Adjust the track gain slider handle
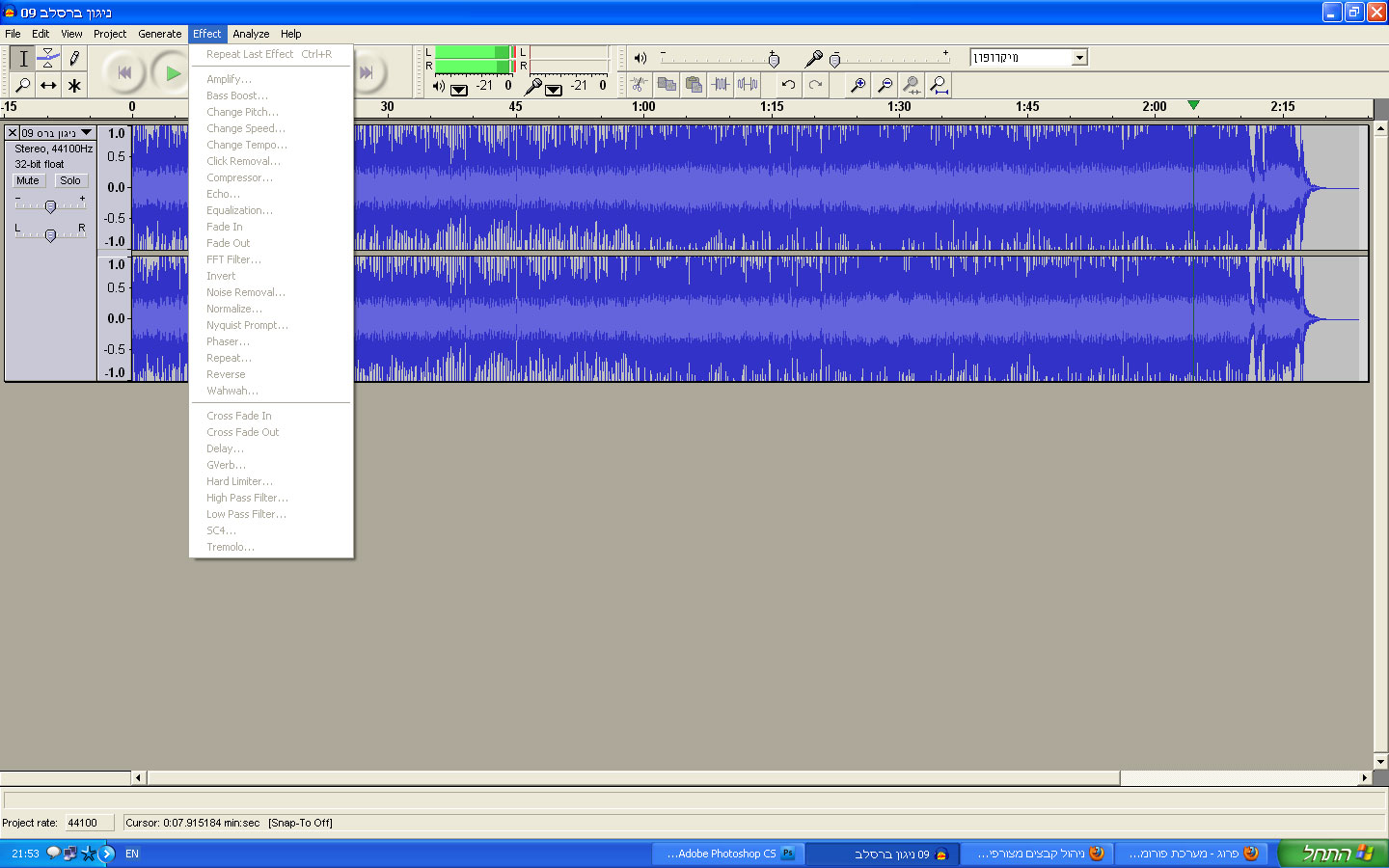This screenshot has height=868, width=1389. pyautogui.click(x=51, y=205)
